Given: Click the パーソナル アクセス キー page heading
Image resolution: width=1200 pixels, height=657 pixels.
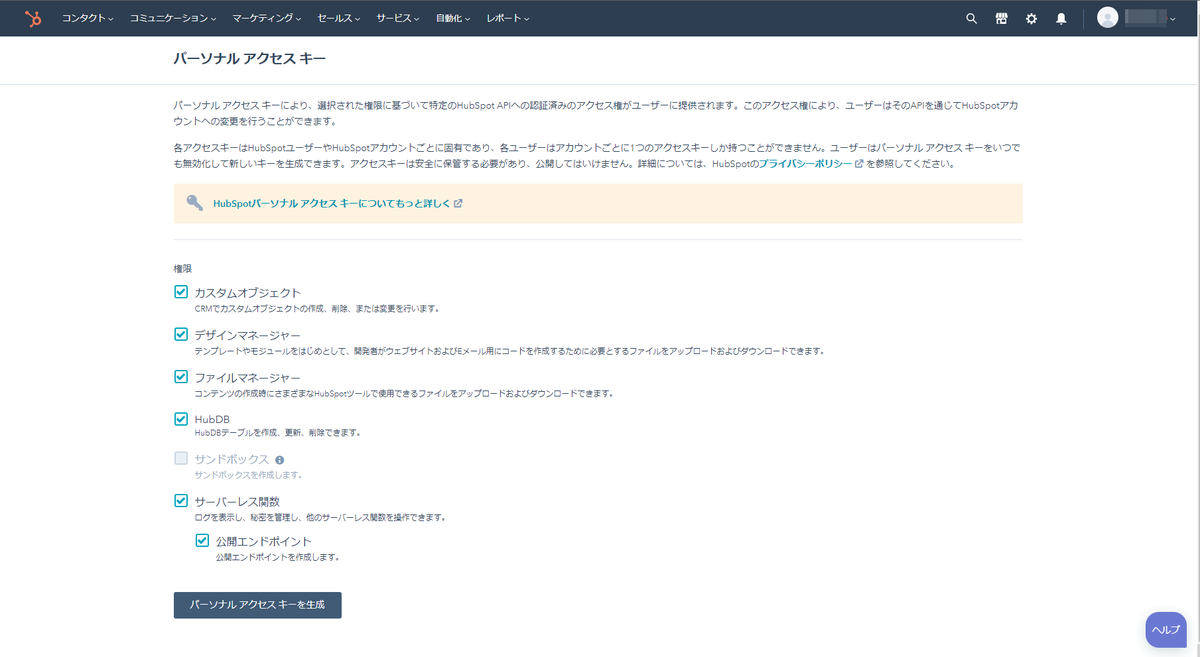Looking at the screenshot, I should 250,60.
